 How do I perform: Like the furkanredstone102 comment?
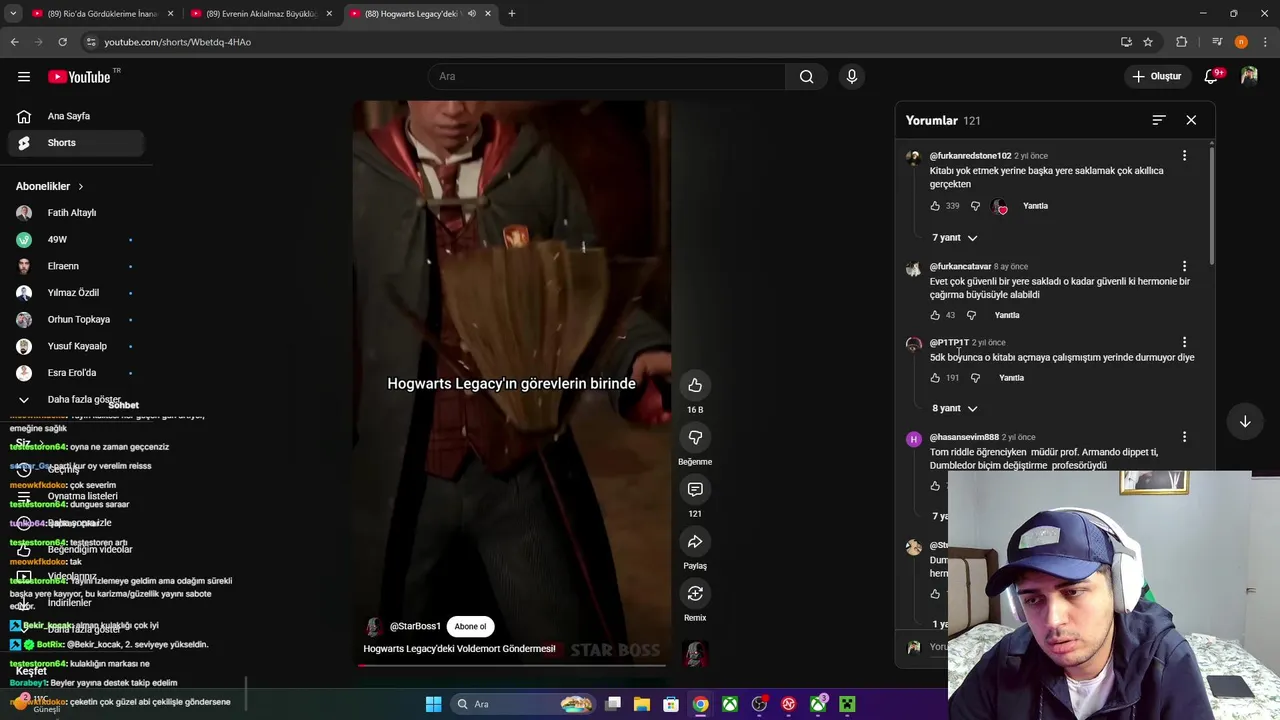[935, 206]
